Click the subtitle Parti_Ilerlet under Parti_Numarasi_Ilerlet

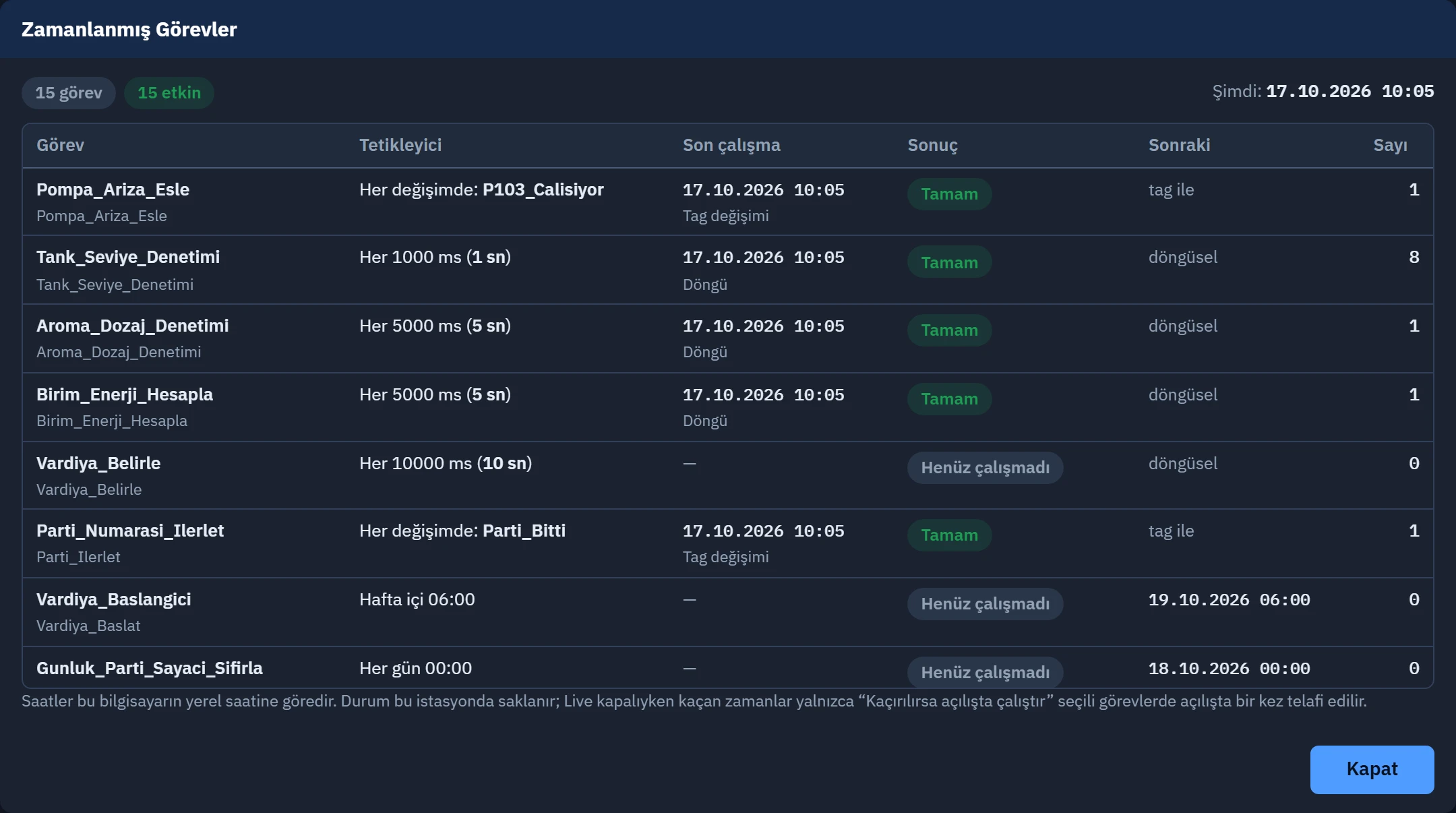pyautogui.click(x=78, y=557)
